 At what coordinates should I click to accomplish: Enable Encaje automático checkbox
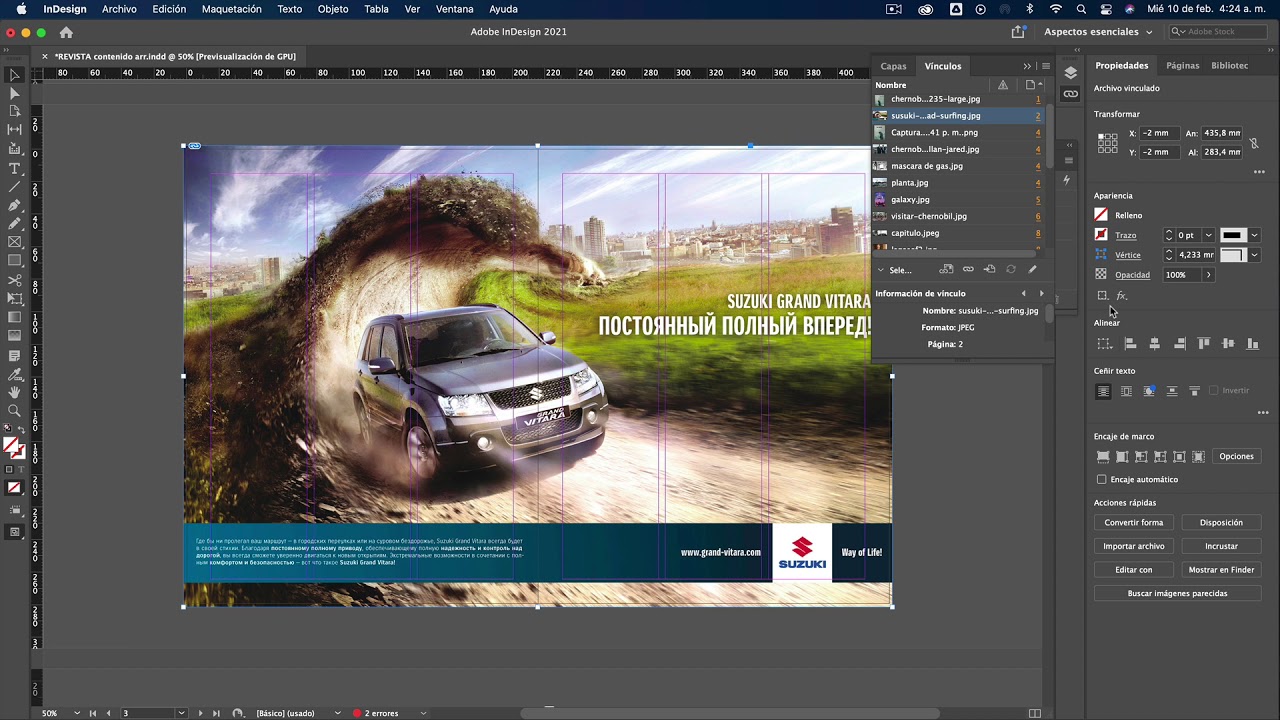[1102, 479]
